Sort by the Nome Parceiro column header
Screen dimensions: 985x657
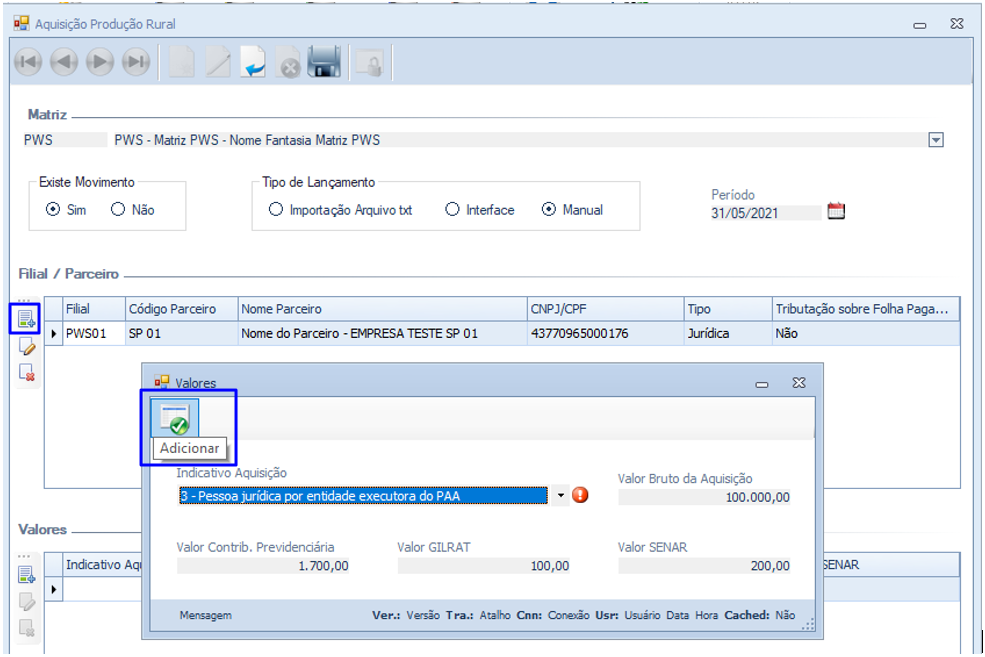click(x=380, y=309)
